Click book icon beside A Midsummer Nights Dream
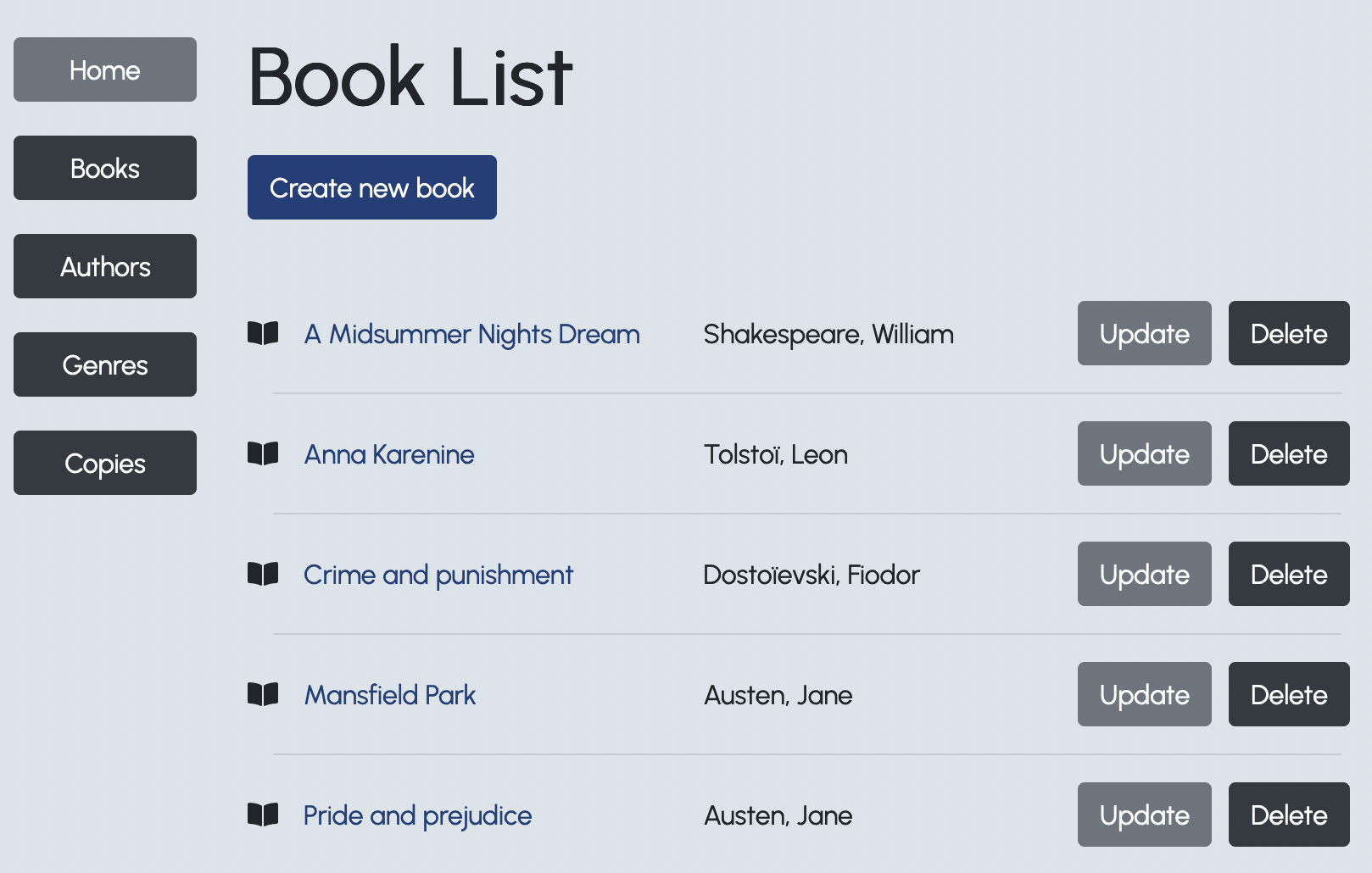Viewport: 1372px width, 873px height. click(x=263, y=333)
